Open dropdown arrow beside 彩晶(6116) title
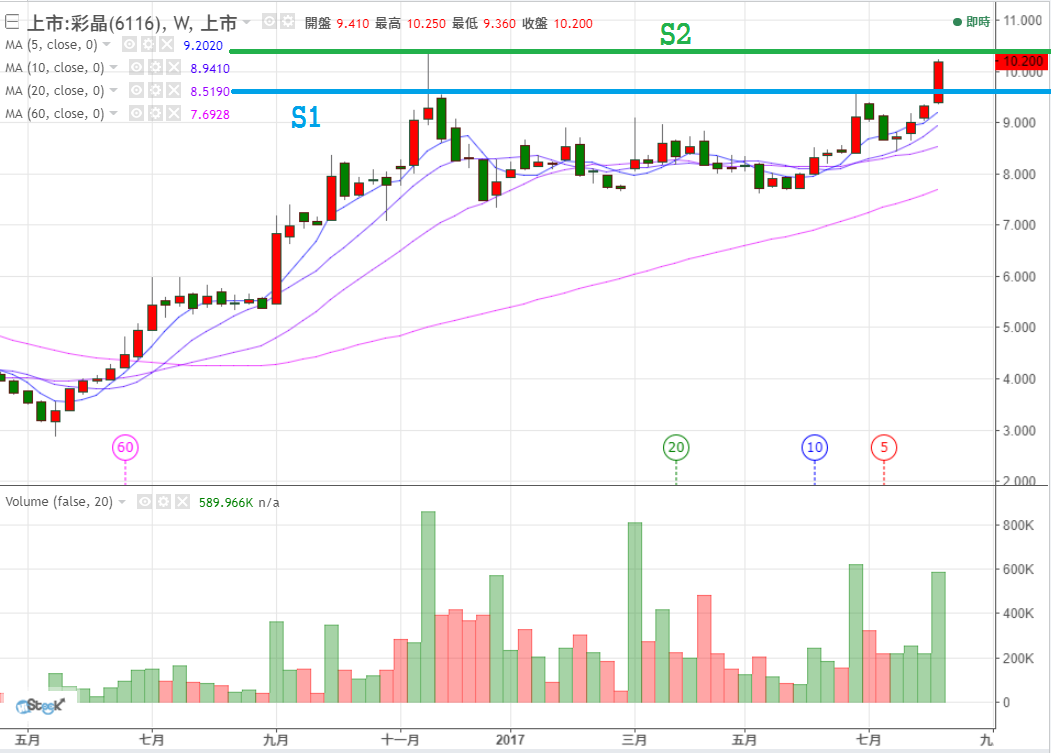This screenshot has width=1051, height=753. (248, 21)
